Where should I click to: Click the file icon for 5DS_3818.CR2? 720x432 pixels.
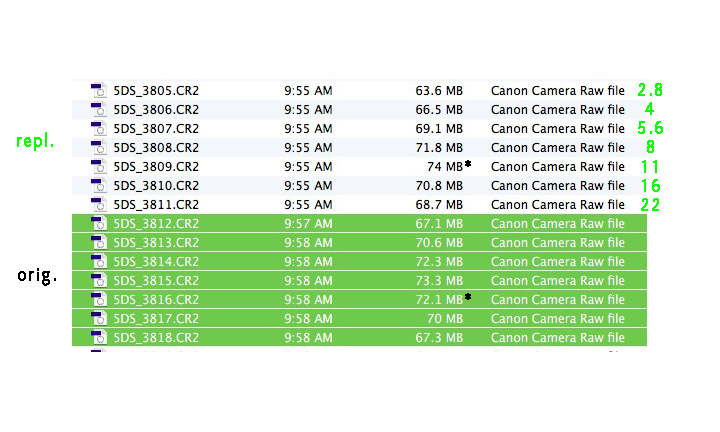click(98, 337)
